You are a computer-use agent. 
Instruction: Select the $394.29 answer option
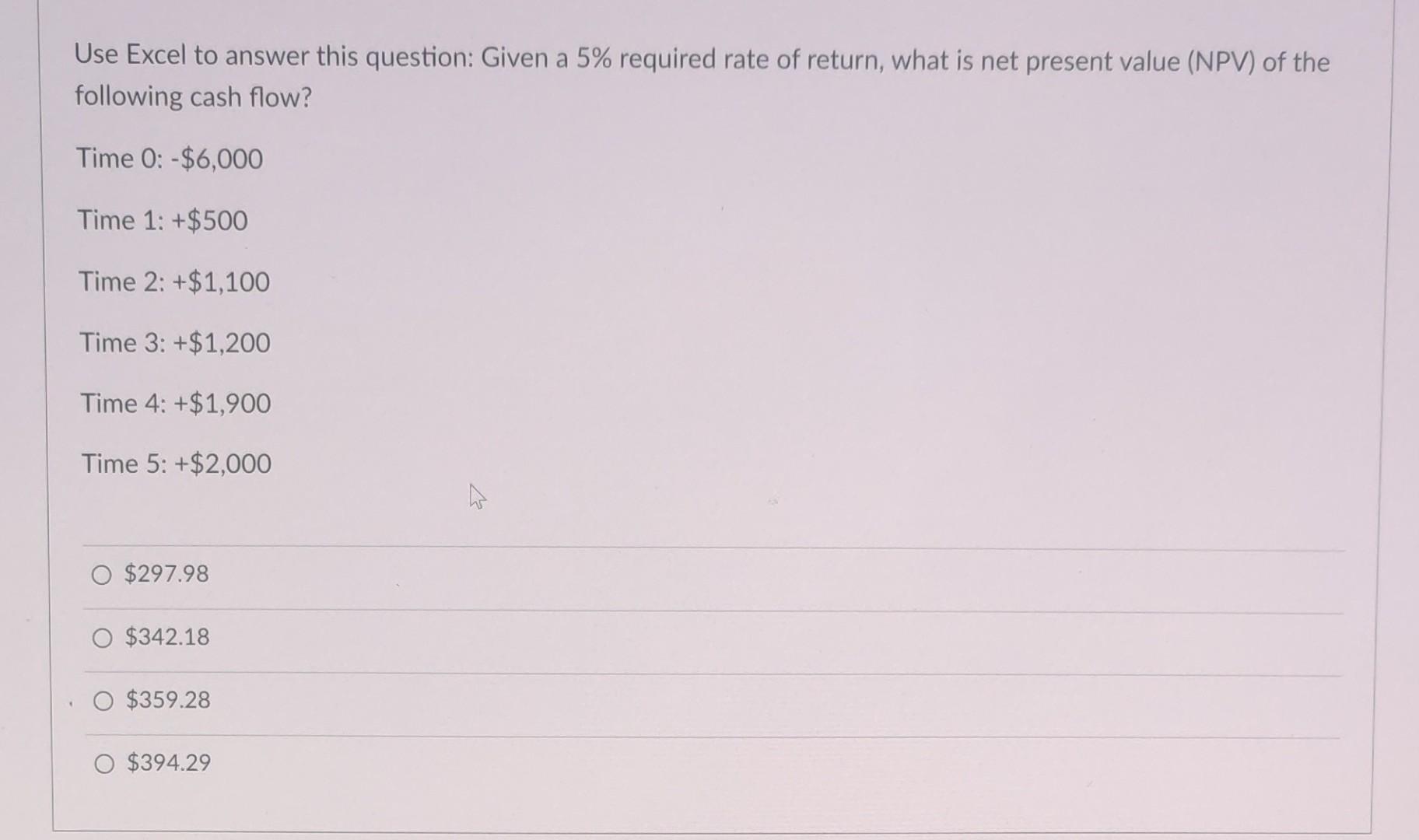[102, 765]
